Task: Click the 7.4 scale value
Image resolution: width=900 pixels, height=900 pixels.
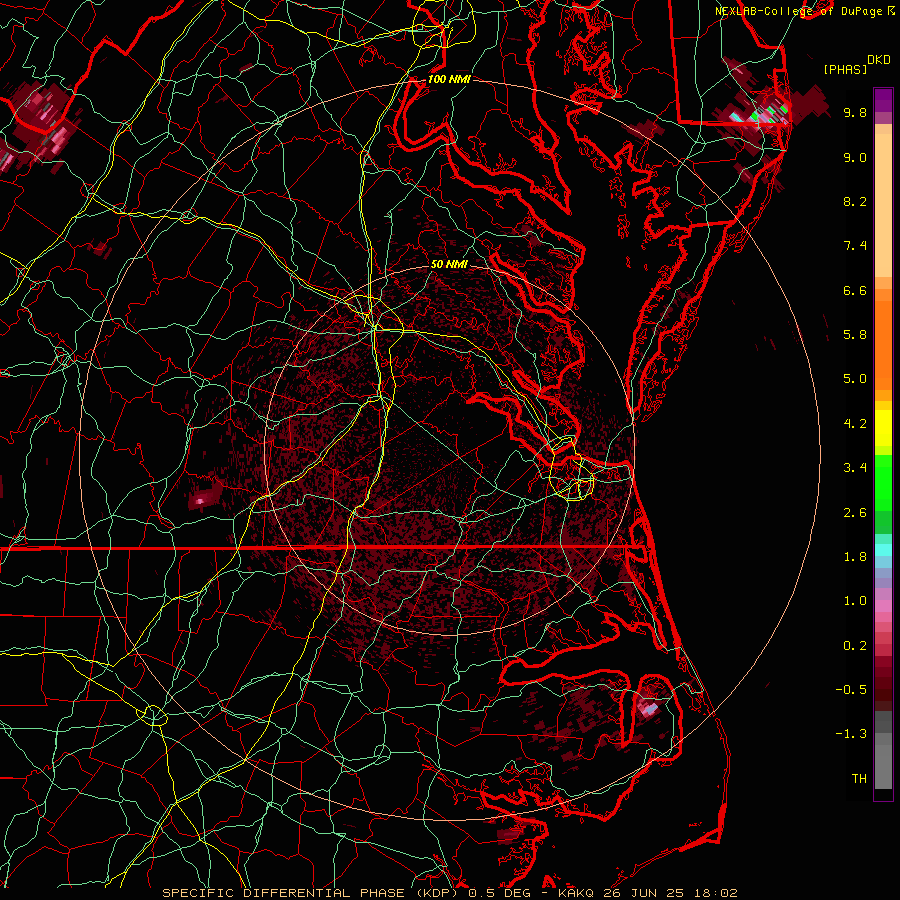Action: point(855,246)
